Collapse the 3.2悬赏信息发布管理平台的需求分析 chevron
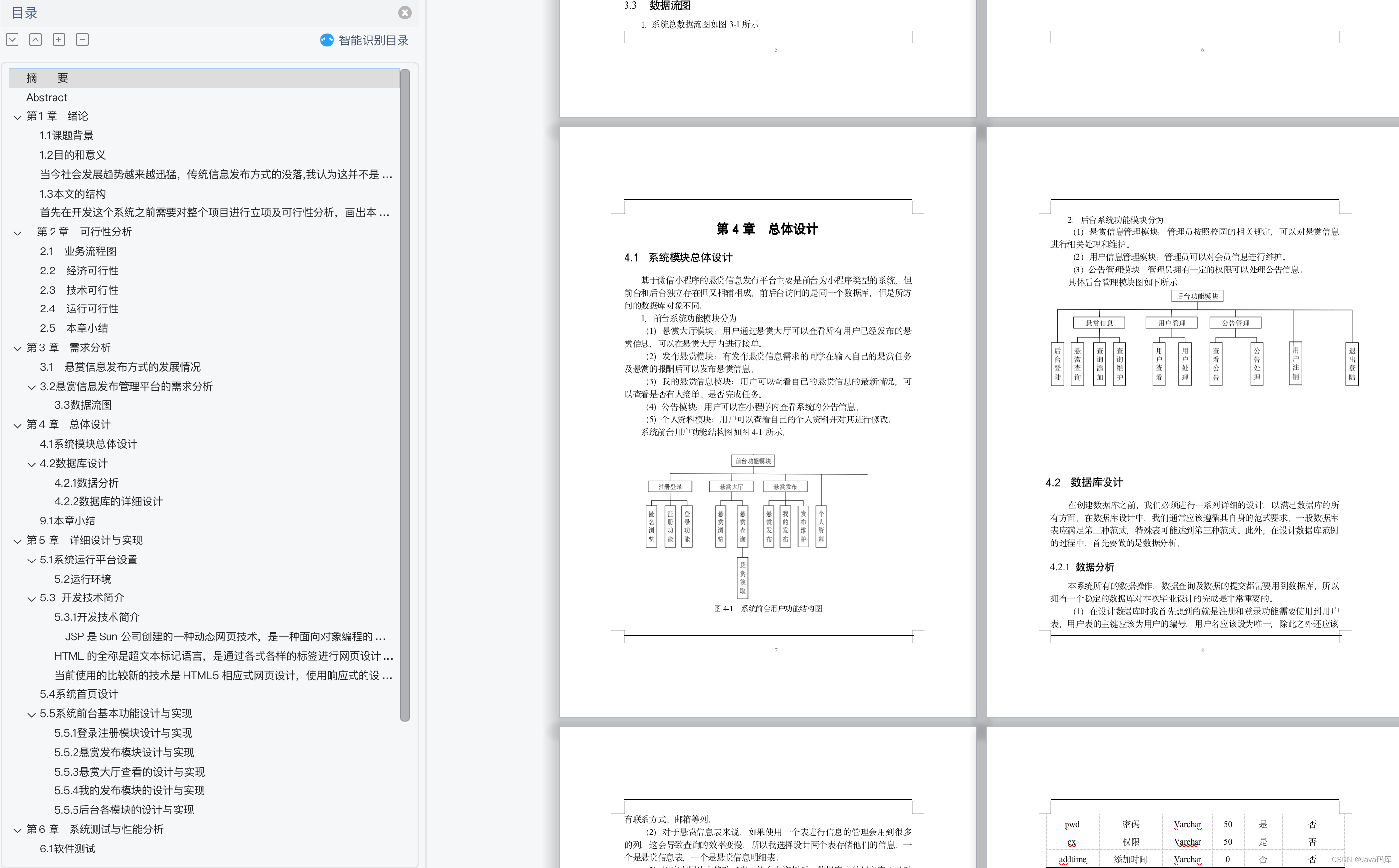This screenshot has height=868, width=1399. (x=32, y=387)
